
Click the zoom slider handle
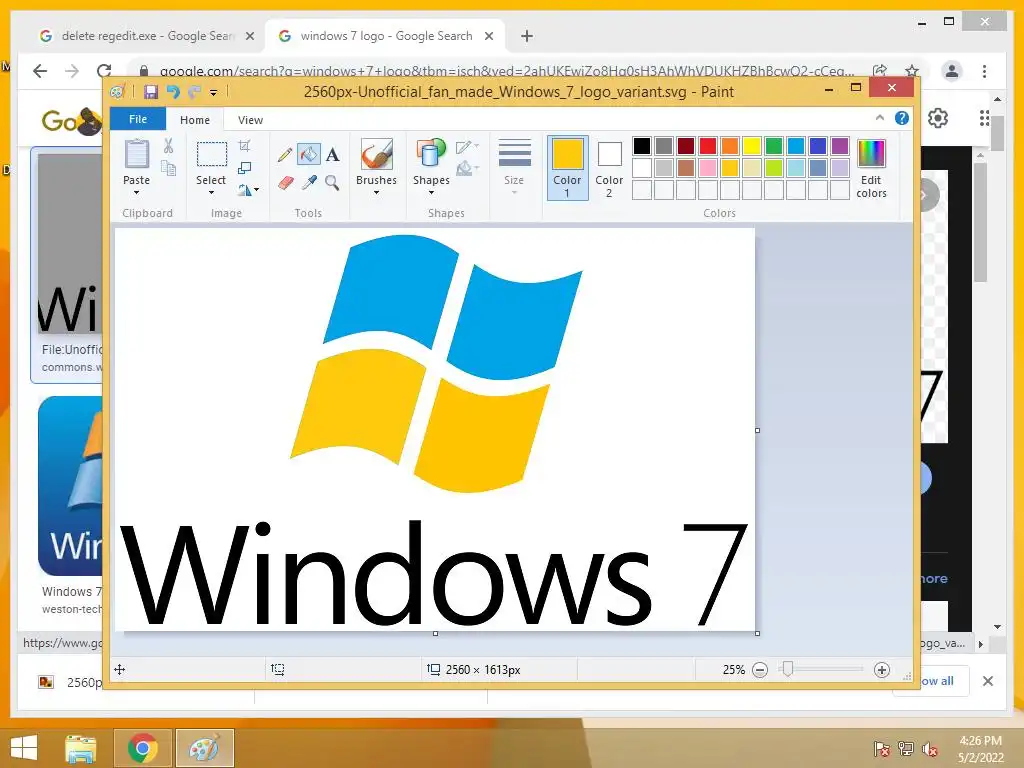[x=788, y=669]
